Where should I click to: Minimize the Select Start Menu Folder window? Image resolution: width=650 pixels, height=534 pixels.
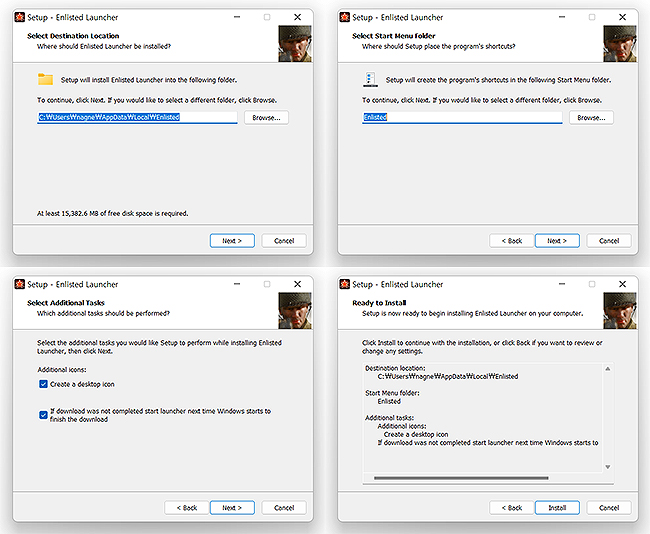[562, 17]
